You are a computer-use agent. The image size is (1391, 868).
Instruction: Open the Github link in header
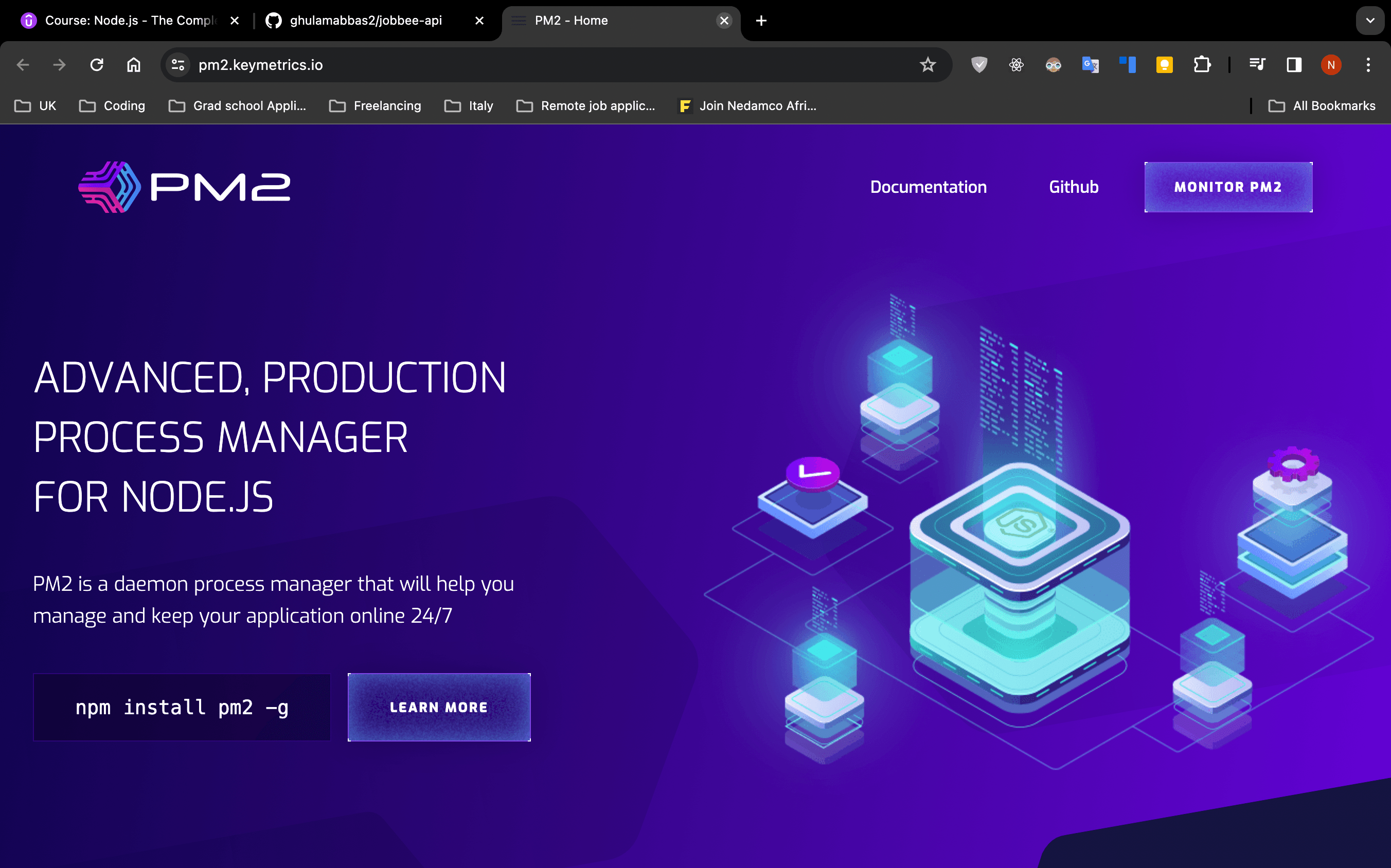(1074, 187)
